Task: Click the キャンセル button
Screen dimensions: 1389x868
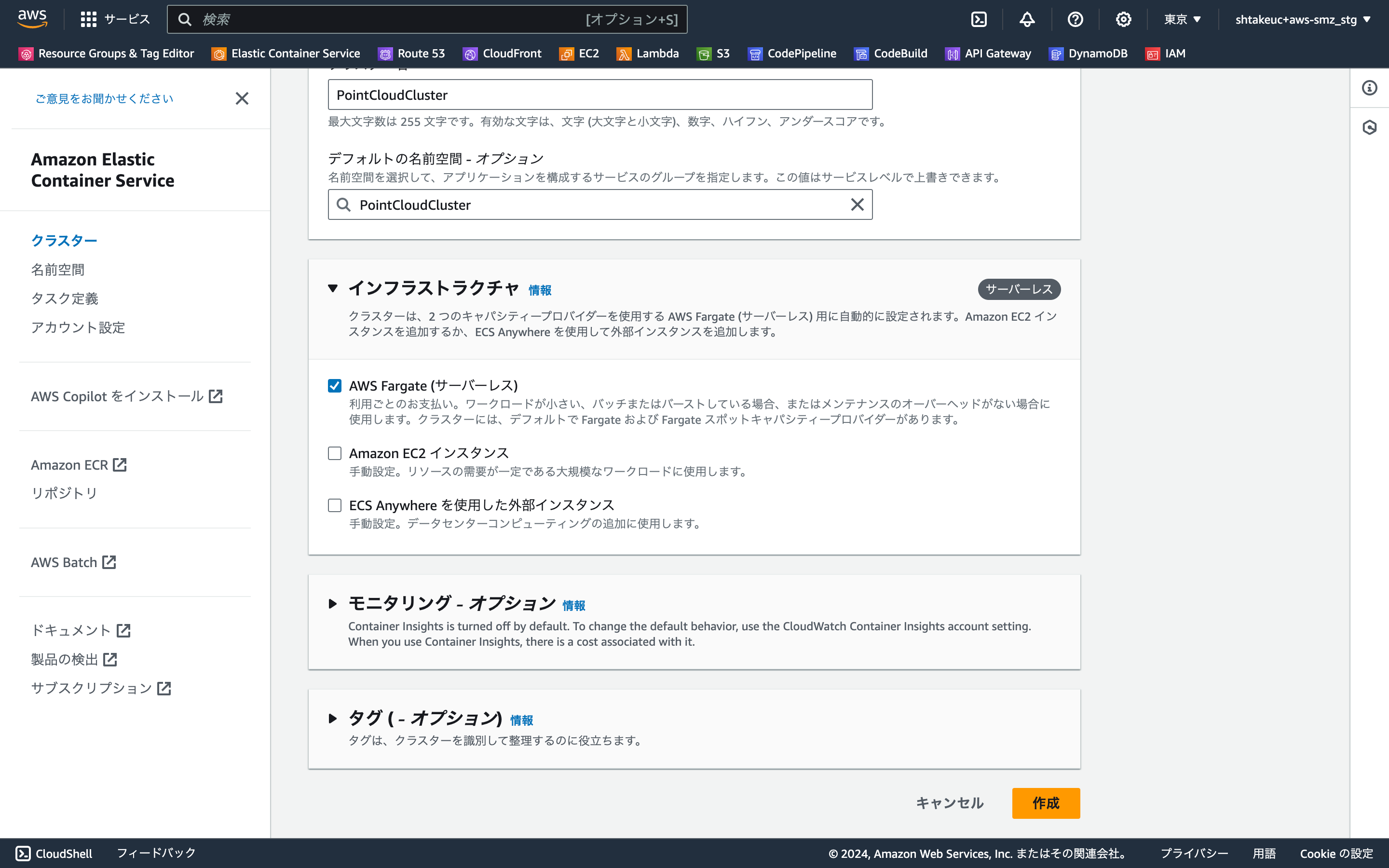Action: click(x=950, y=802)
